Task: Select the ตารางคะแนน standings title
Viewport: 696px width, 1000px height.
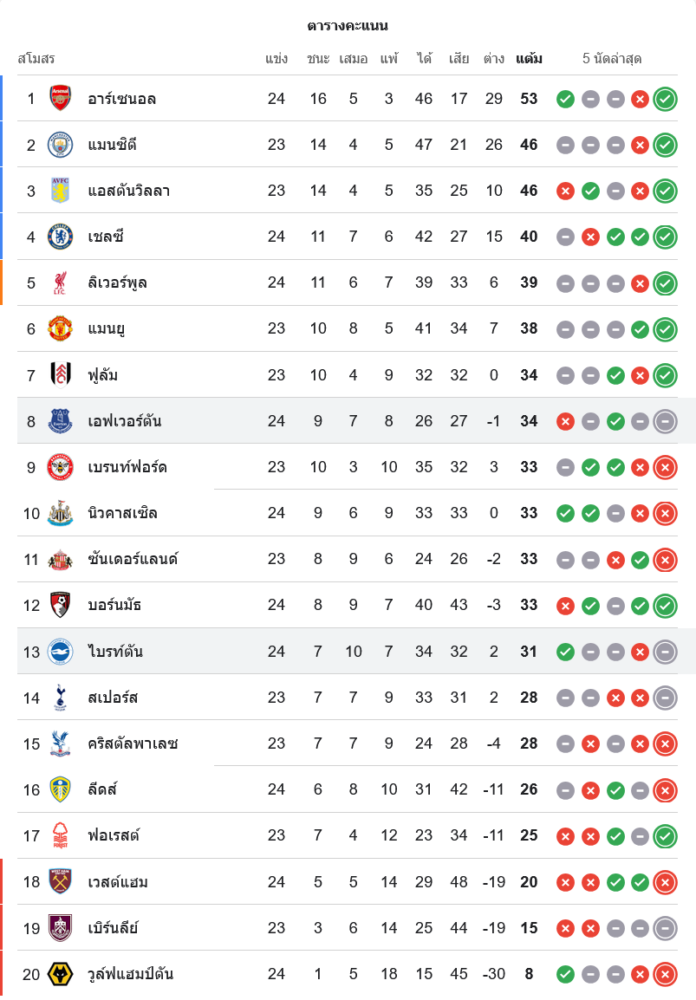Action: [348, 25]
